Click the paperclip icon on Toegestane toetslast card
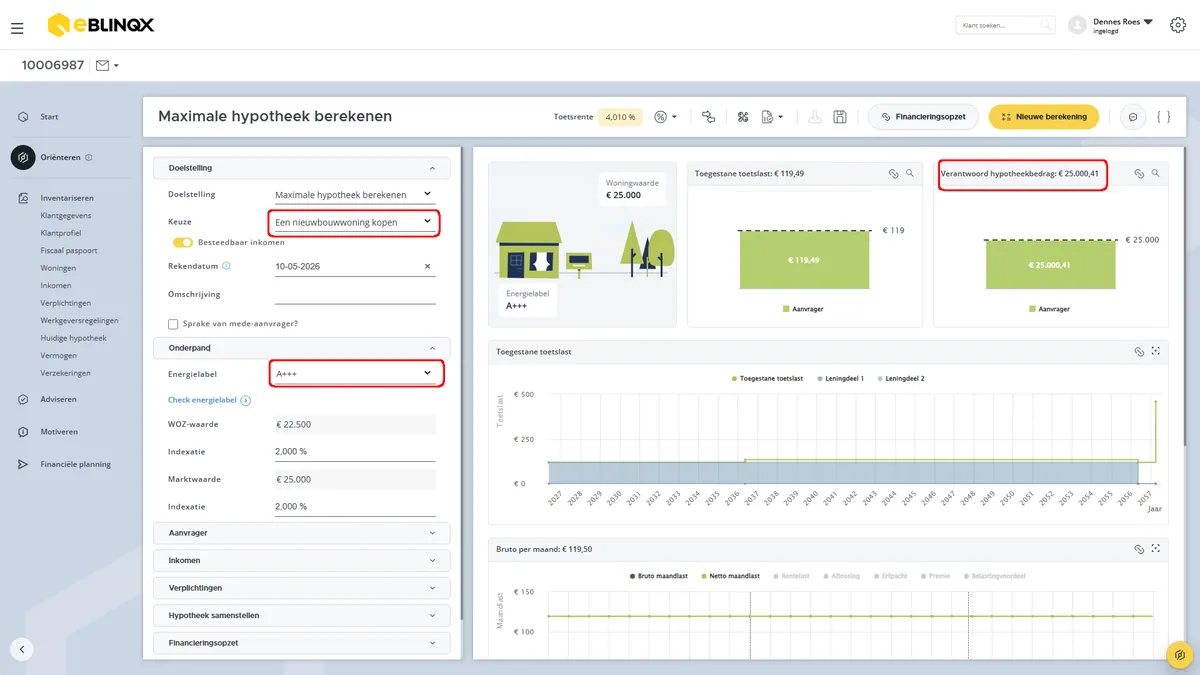The height and width of the screenshot is (675, 1200). click(x=893, y=174)
